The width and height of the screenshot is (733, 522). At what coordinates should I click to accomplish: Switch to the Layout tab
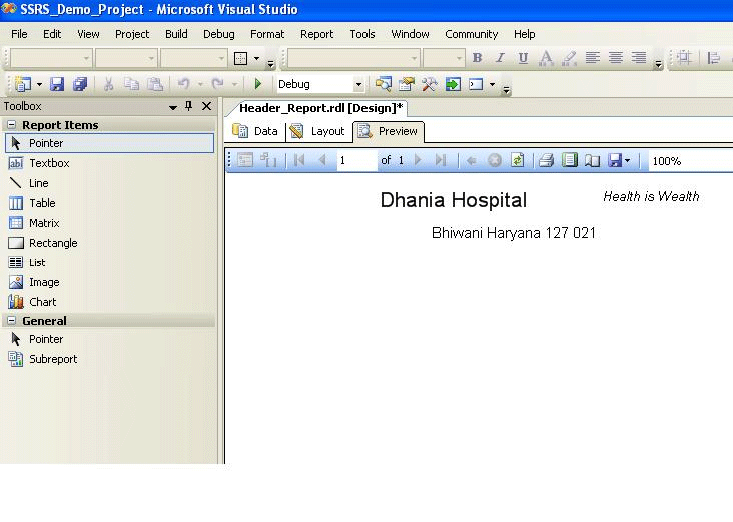[x=317, y=131]
